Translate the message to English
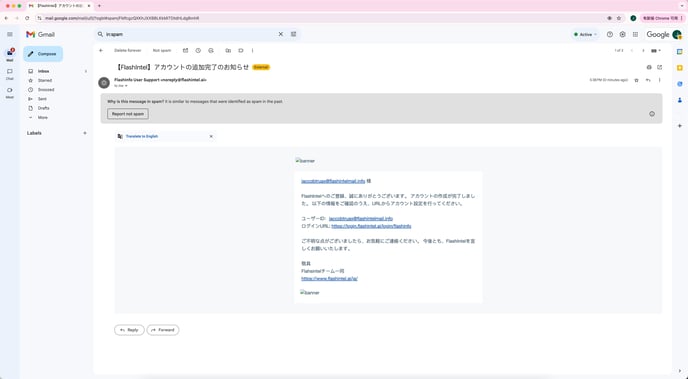 click(142, 136)
